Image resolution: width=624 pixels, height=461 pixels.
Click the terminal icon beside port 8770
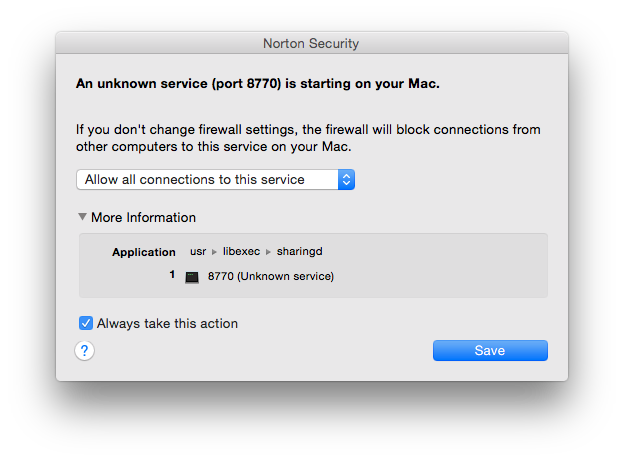[192, 277]
